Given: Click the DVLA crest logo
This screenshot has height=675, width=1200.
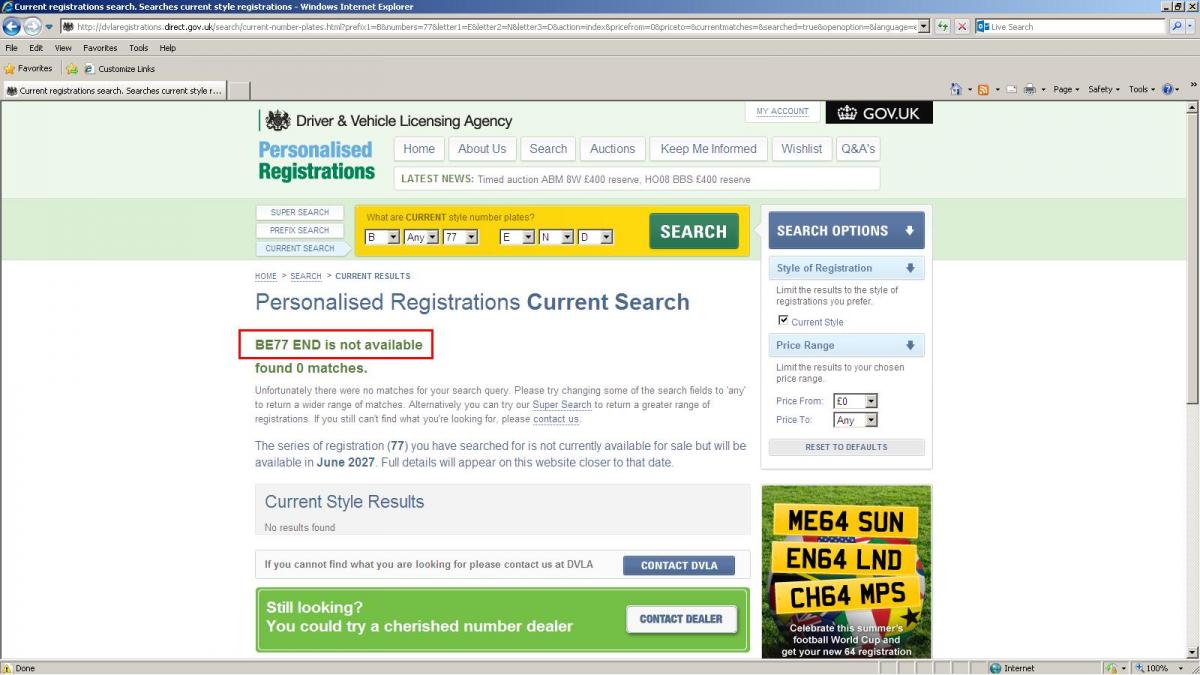Looking at the screenshot, I should tap(278, 121).
